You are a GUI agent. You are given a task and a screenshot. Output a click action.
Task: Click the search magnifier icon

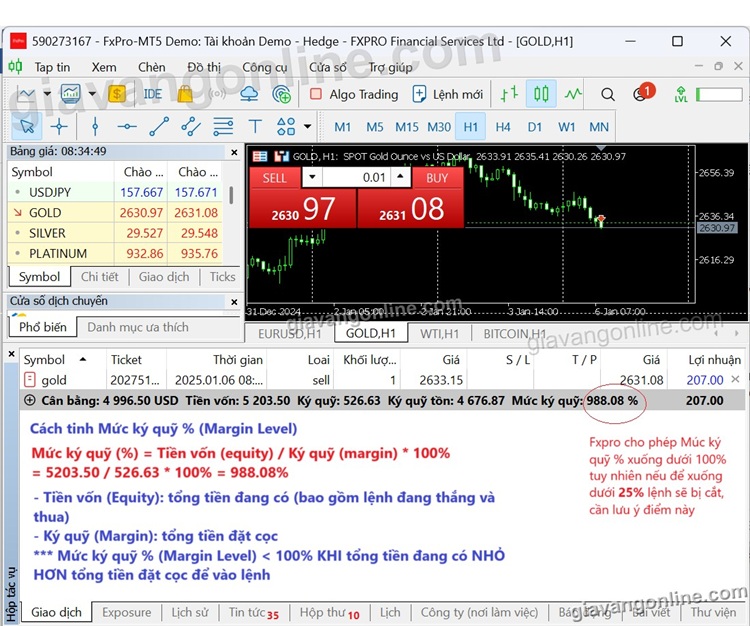608,94
